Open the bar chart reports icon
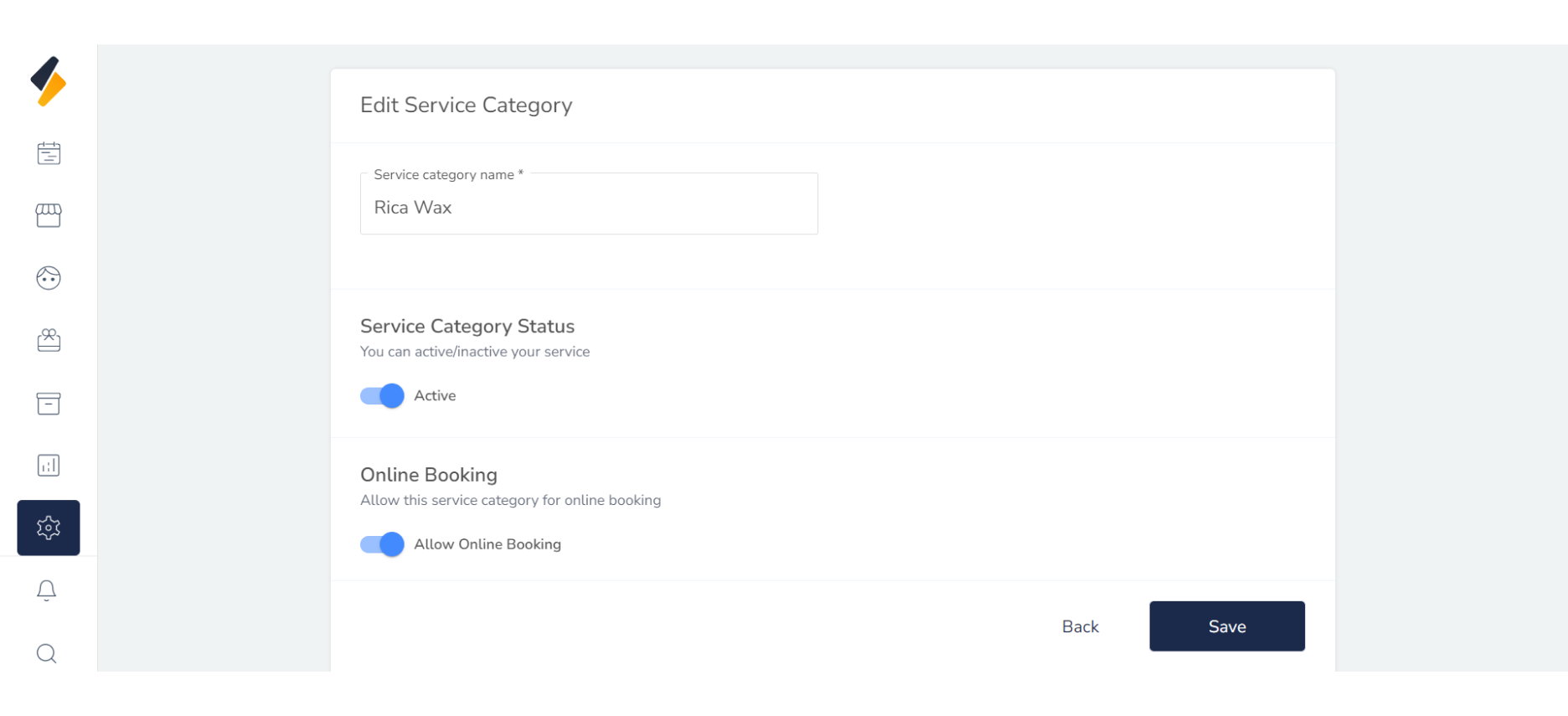Viewport: 1568px width, 716px height. (49, 466)
